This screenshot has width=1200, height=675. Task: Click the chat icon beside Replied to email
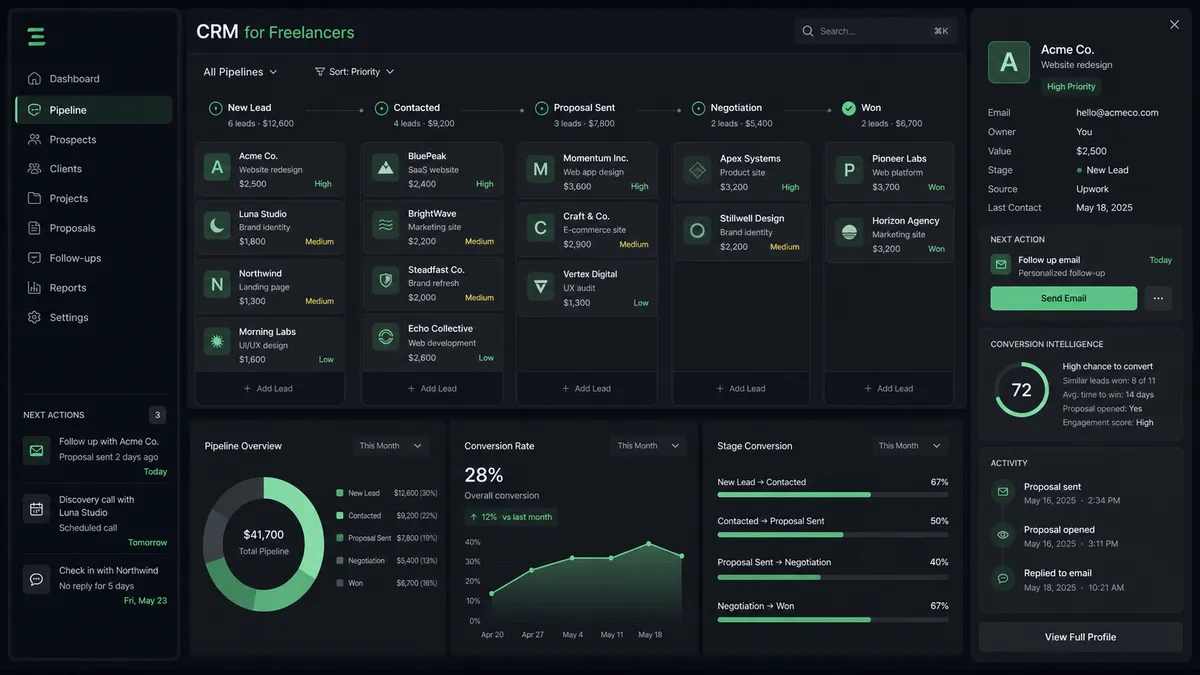tap(1003, 578)
